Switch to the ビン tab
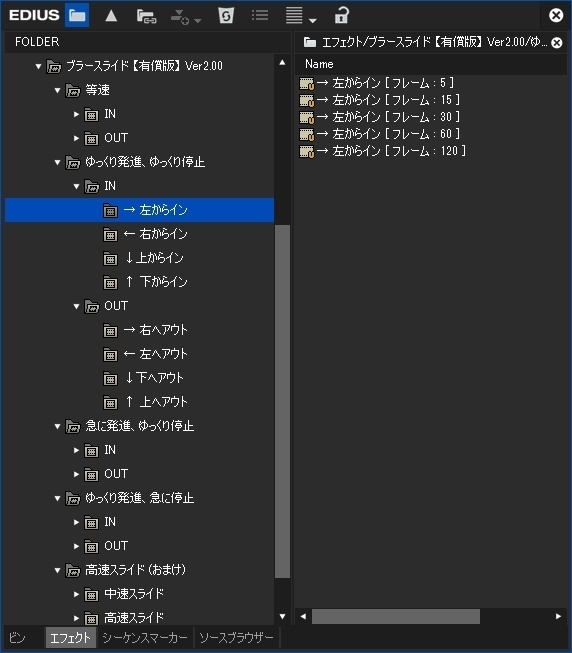This screenshot has height=653, width=572. (x=17, y=638)
